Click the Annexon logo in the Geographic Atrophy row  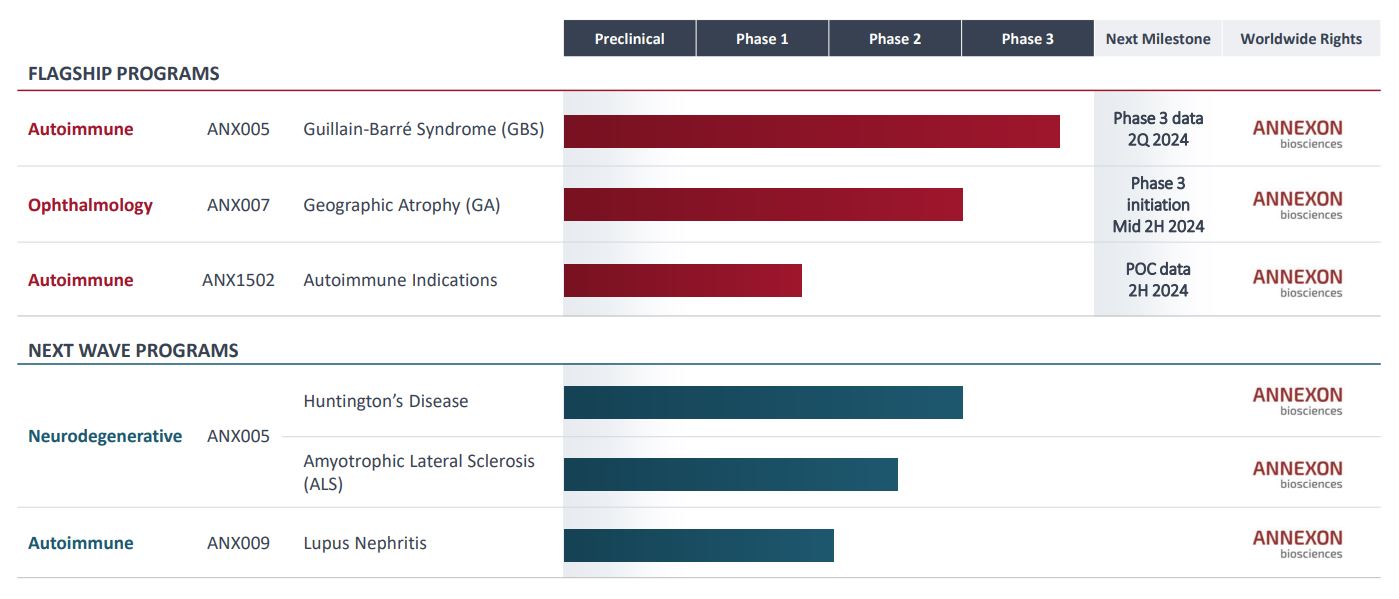(1297, 204)
